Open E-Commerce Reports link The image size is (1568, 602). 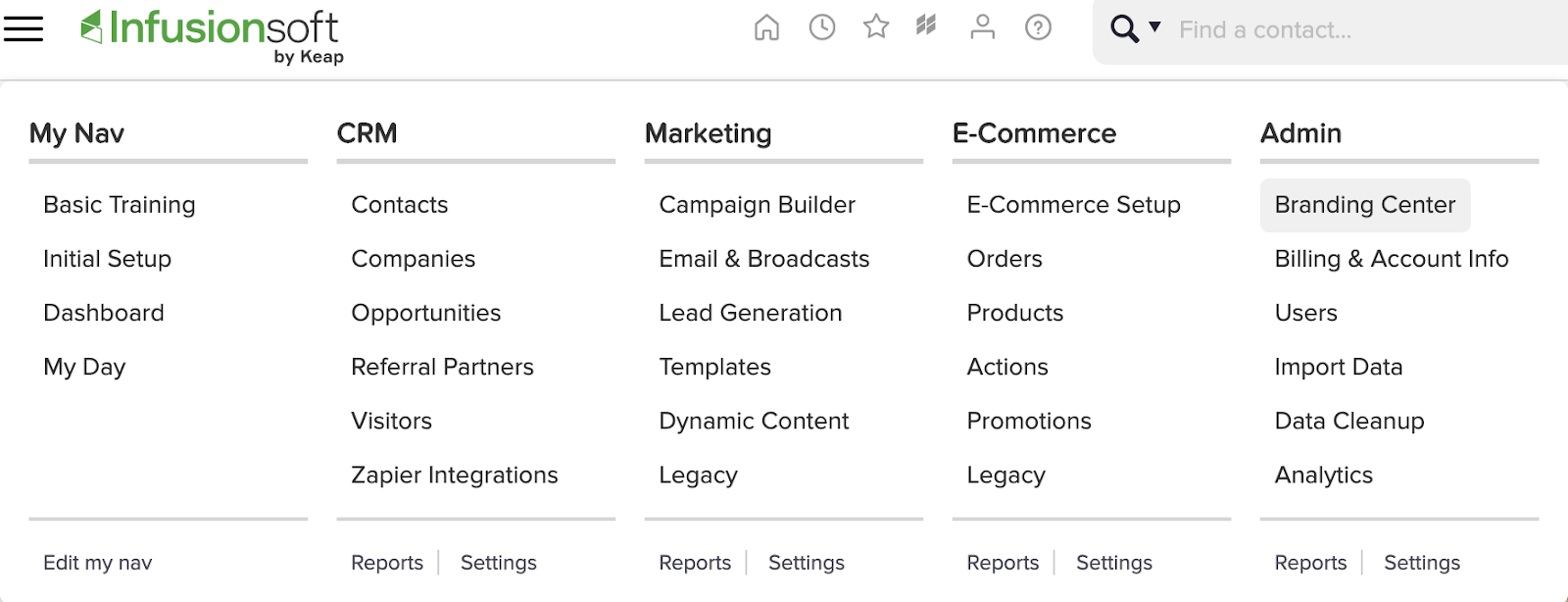1003,563
